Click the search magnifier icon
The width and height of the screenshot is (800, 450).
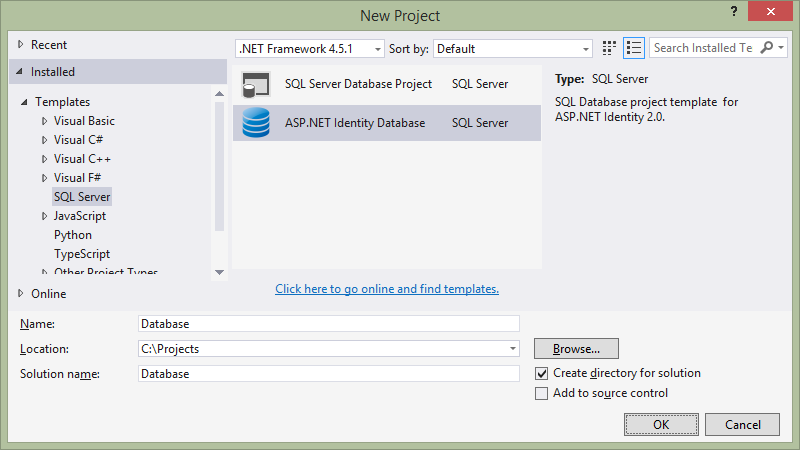coord(766,48)
